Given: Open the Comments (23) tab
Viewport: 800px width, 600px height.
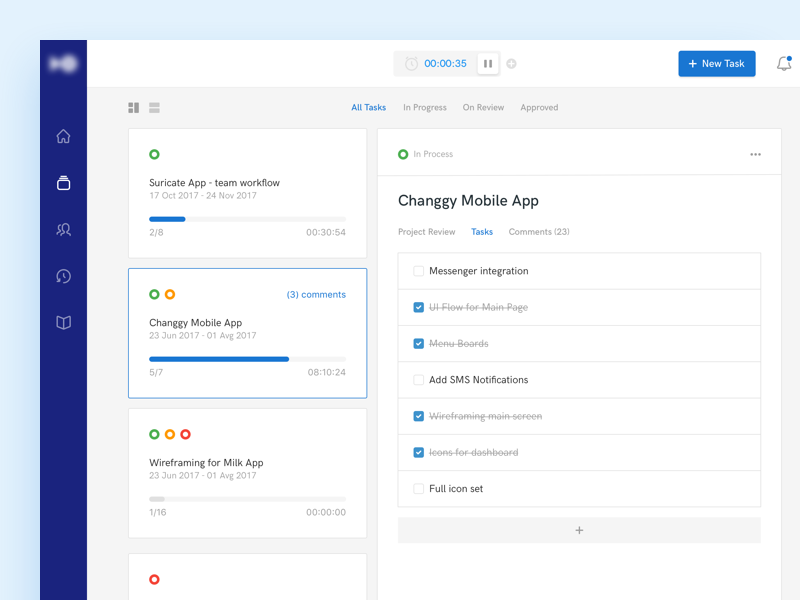Looking at the screenshot, I should point(539,232).
